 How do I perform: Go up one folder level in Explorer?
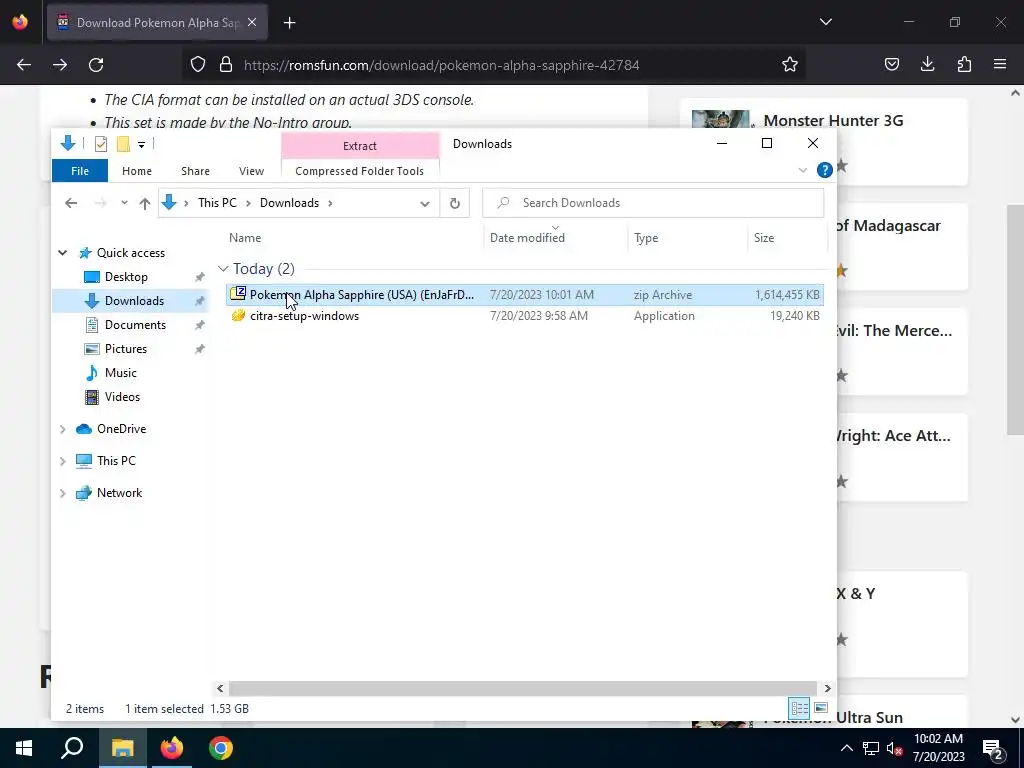point(145,203)
